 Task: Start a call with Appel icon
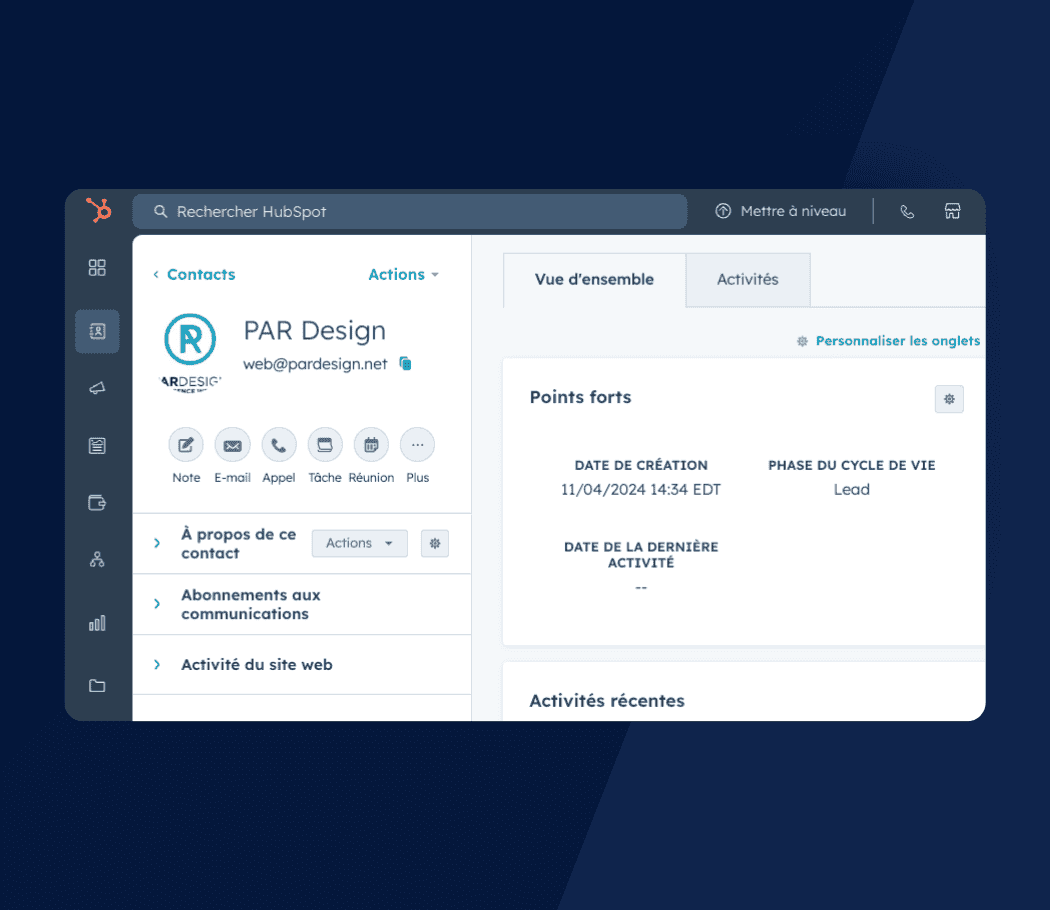point(279,445)
